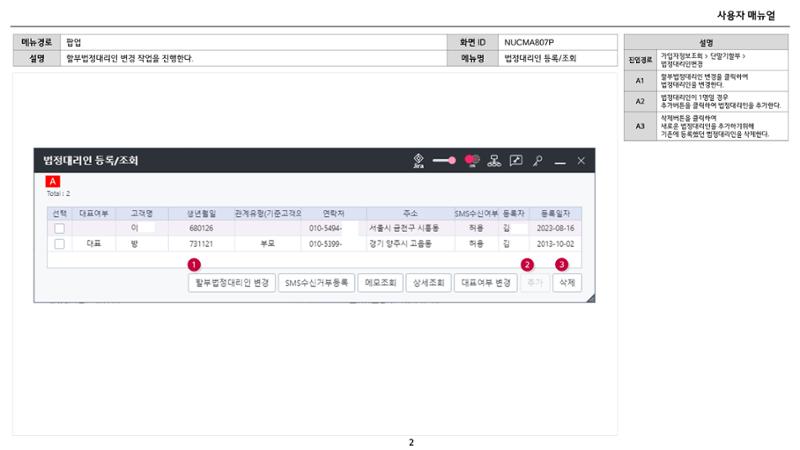Image resolution: width=800 pixels, height=450 pixels.
Task: Click SMS수신거부등록 button
Action: [316, 283]
